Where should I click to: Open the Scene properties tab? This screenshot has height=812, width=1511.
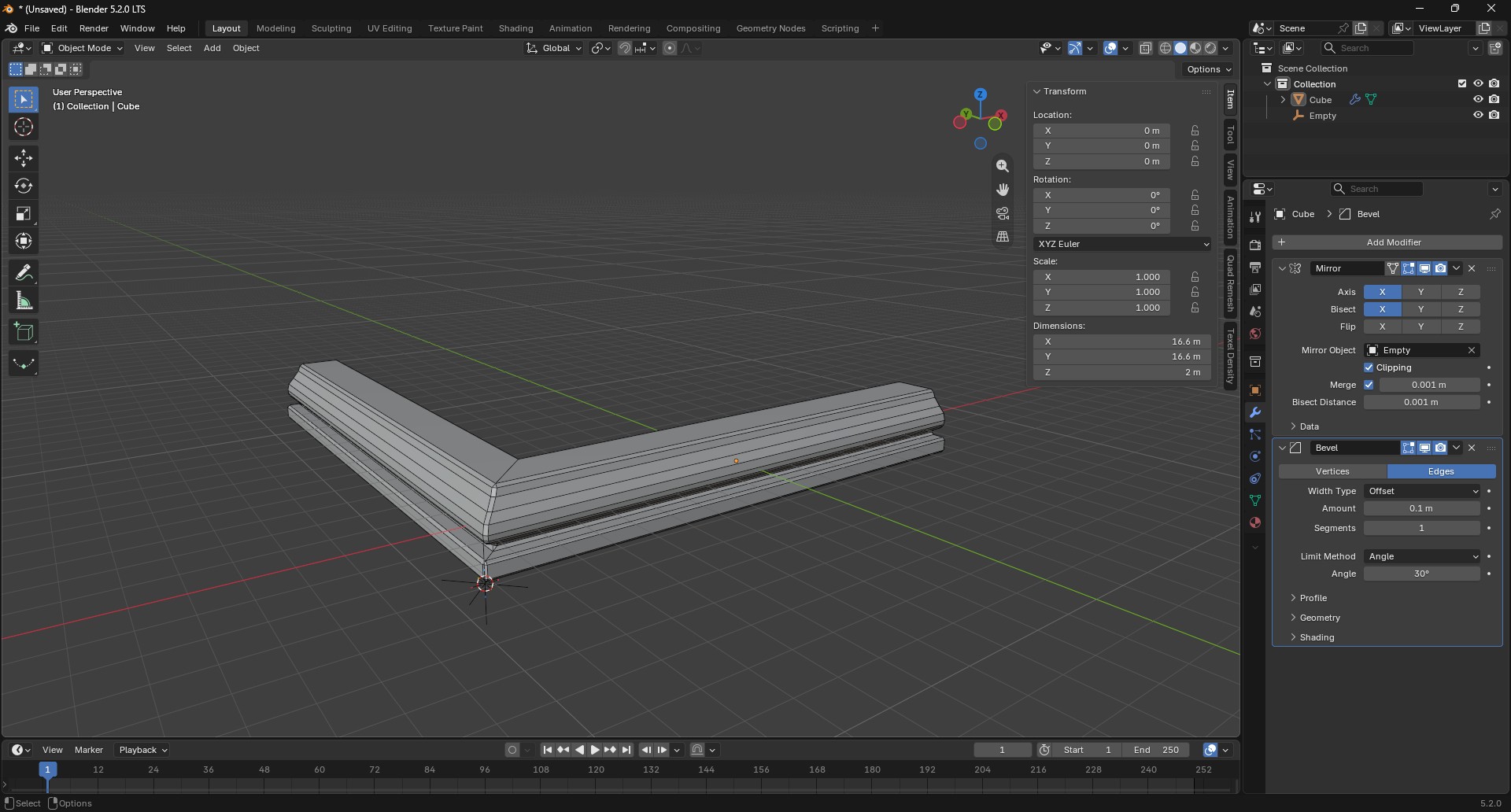(x=1255, y=312)
